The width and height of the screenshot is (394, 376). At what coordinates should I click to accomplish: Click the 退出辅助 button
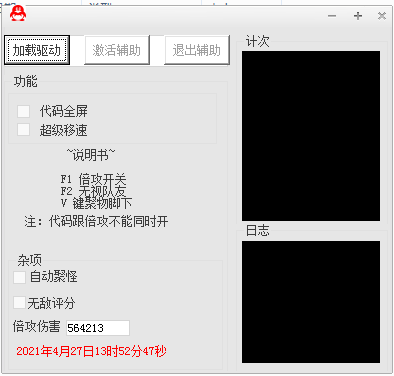(x=197, y=50)
